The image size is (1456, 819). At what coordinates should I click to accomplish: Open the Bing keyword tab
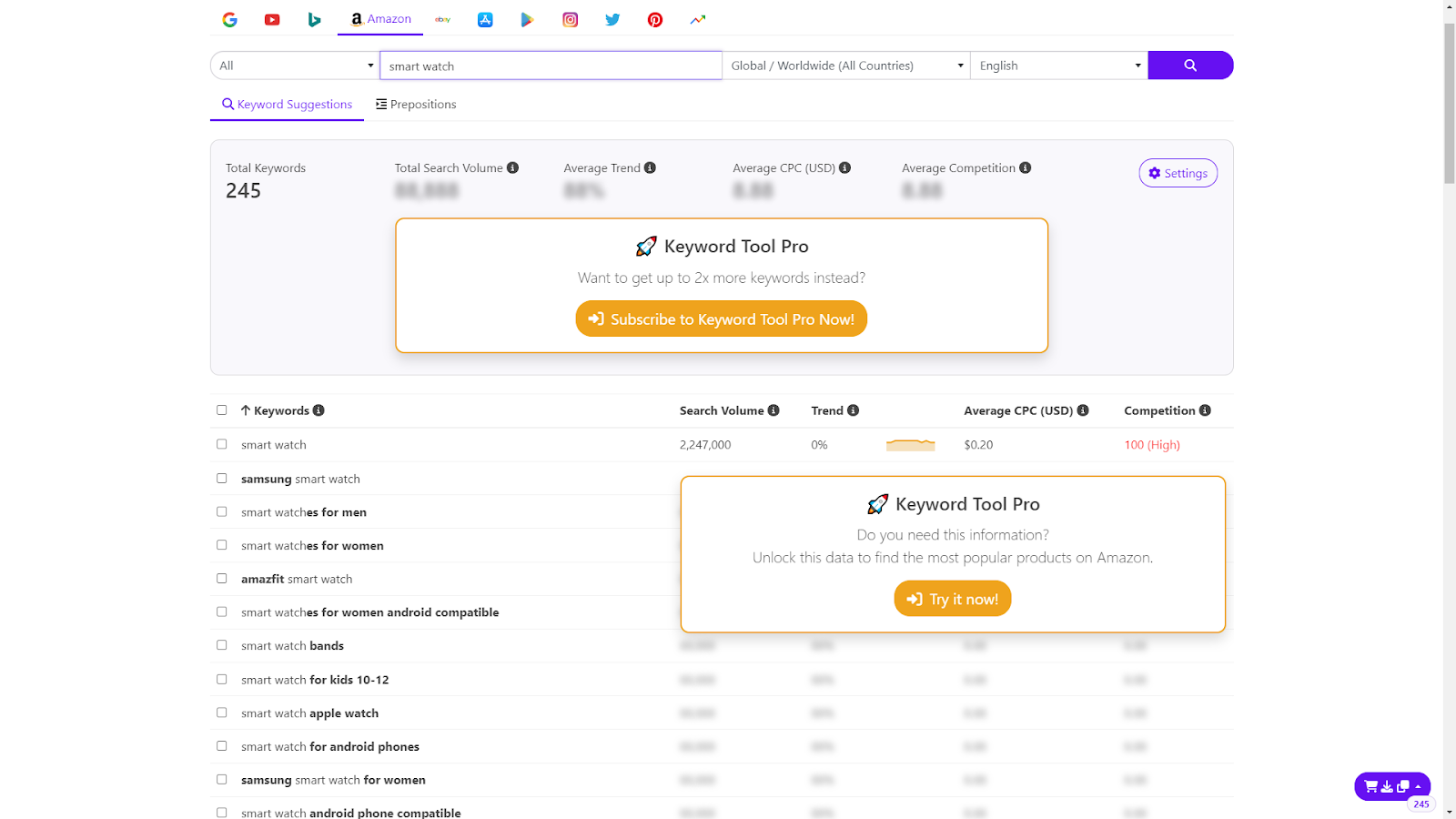(314, 19)
